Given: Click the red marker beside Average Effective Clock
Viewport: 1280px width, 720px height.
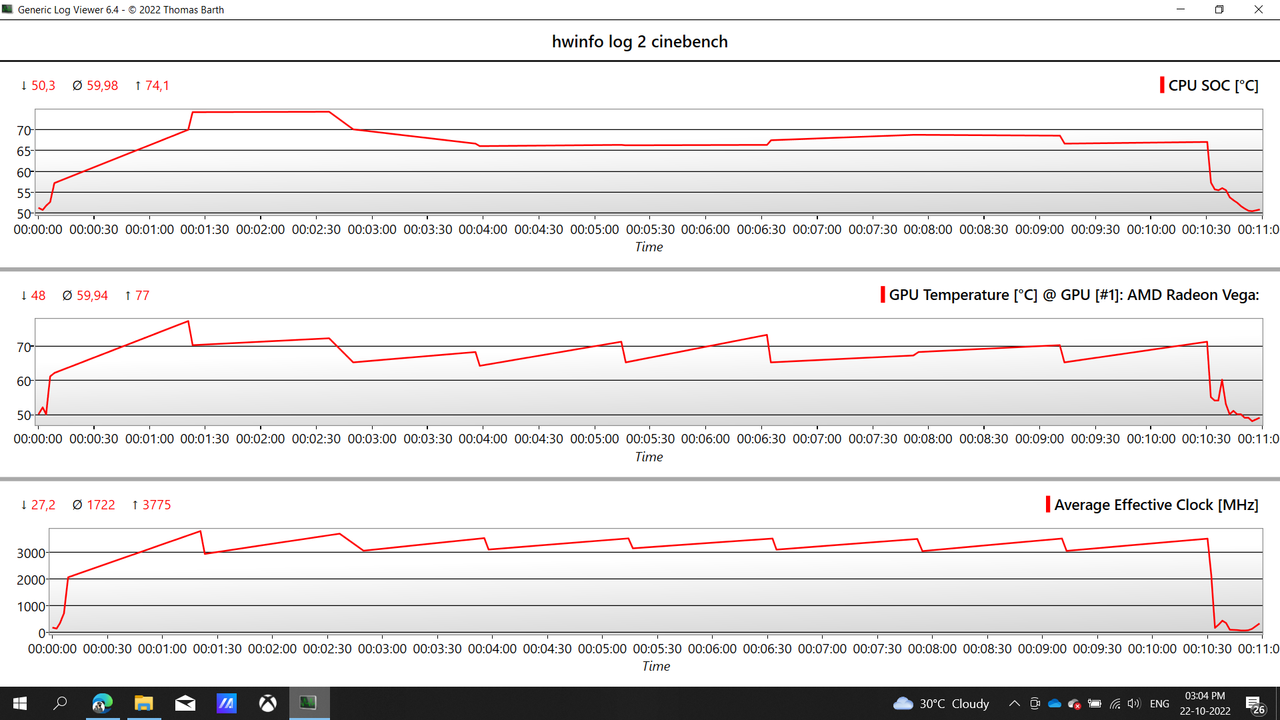Looking at the screenshot, I should pyautogui.click(x=1049, y=505).
